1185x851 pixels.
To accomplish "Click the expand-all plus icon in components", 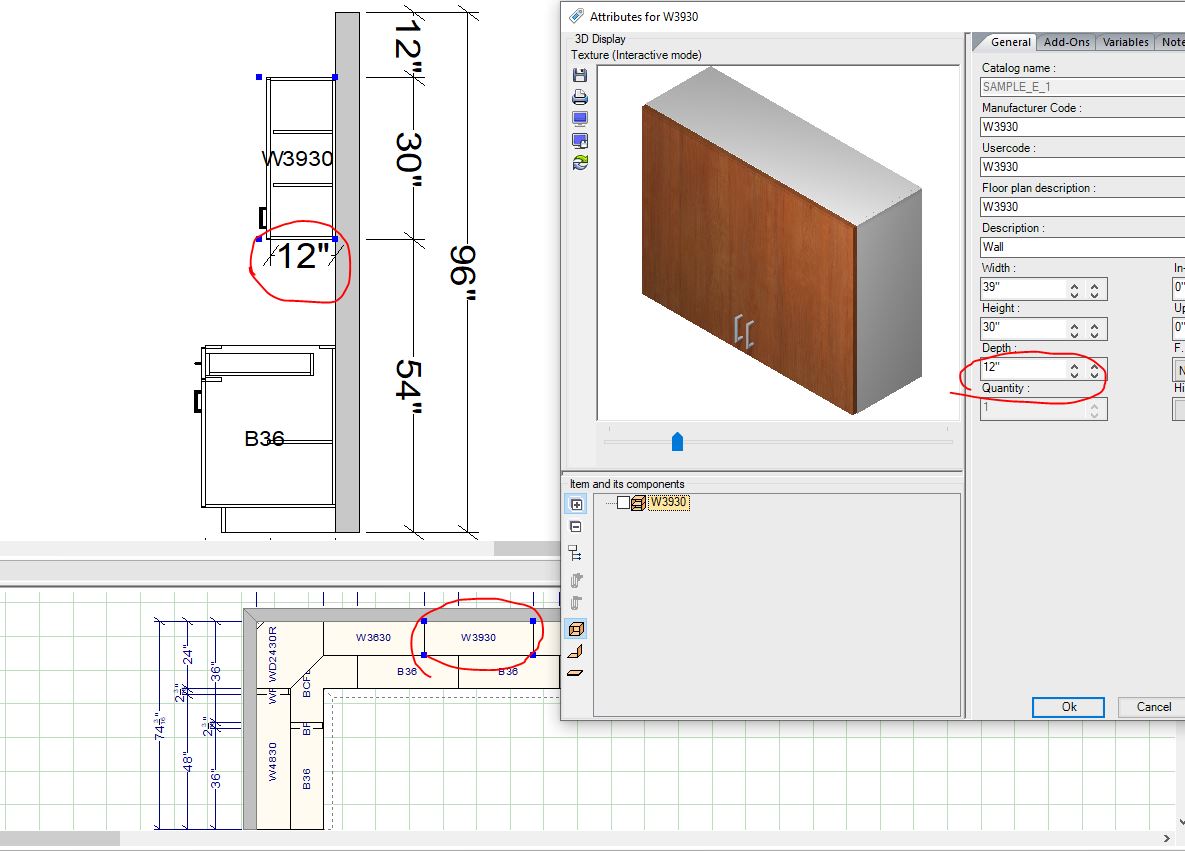I will (x=576, y=505).
